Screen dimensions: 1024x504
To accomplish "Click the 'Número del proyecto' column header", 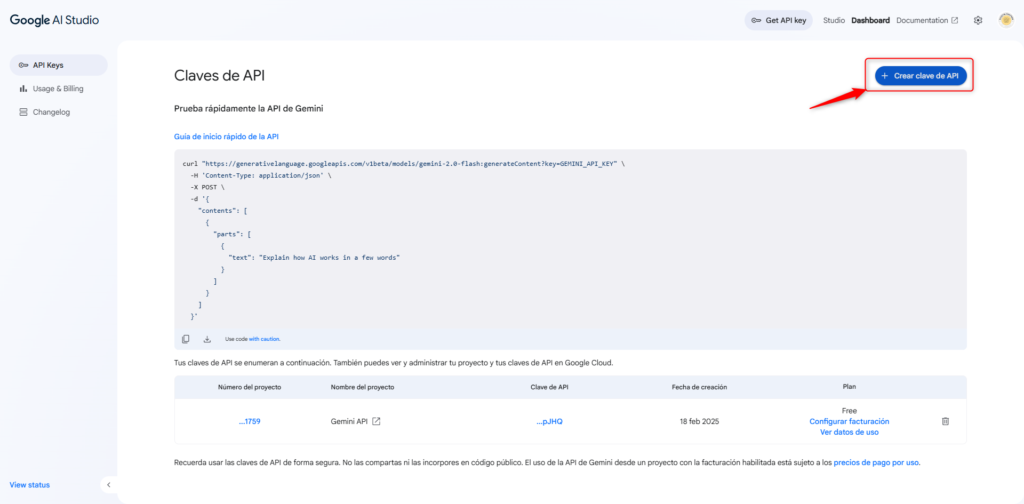I will [249, 387].
